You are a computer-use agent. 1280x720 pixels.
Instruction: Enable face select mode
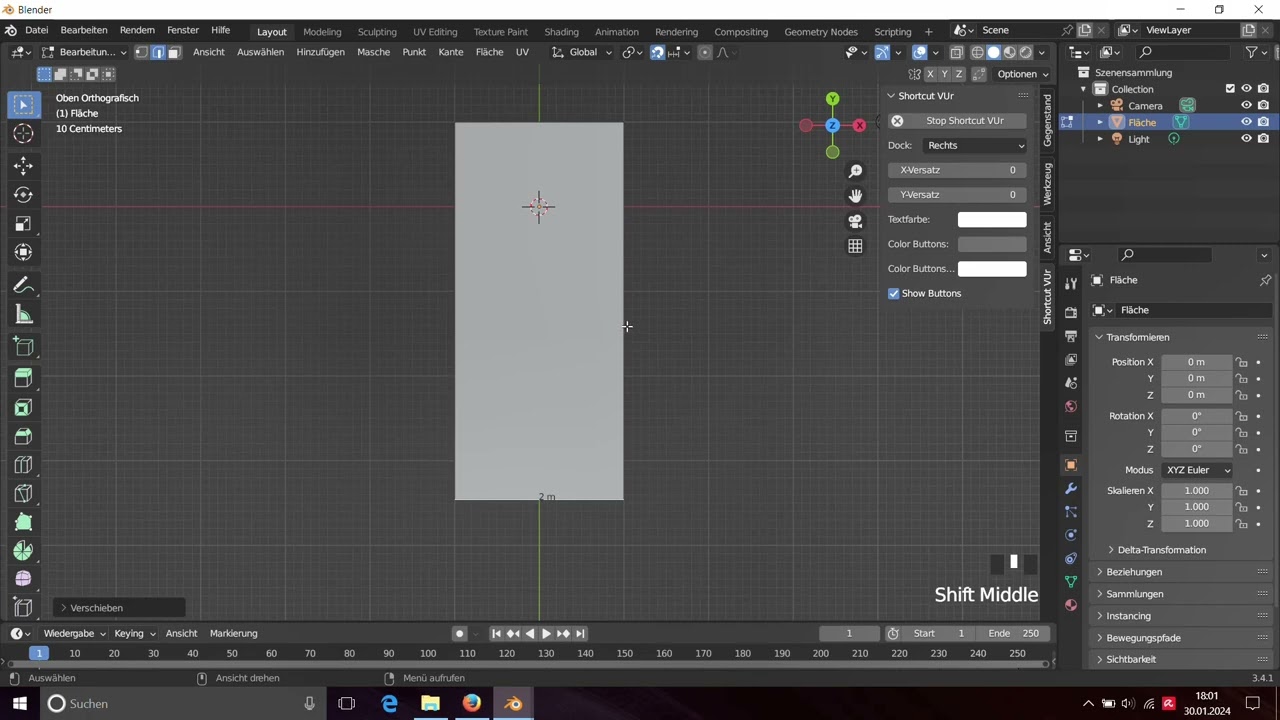pos(174,52)
